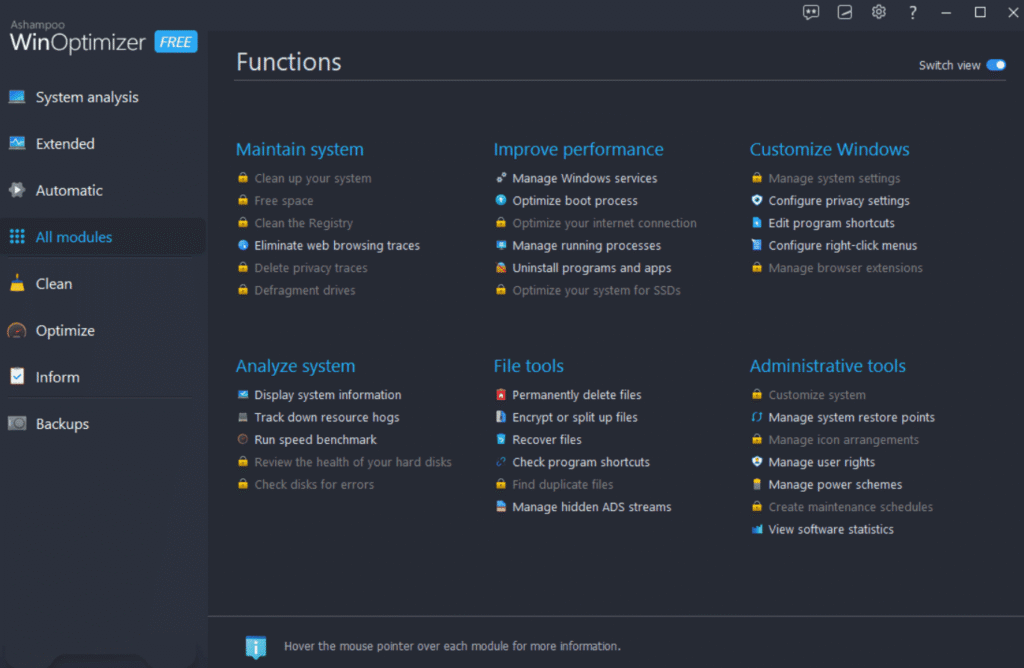This screenshot has height=668, width=1024.
Task: Click the Optimize speedometer icon
Action: [x=17, y=330]
